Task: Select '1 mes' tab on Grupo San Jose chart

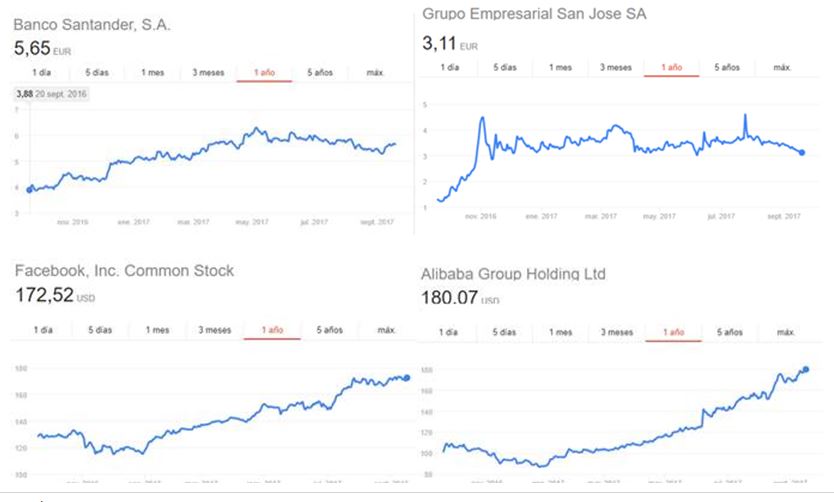Action: click(x=560, y=67)
